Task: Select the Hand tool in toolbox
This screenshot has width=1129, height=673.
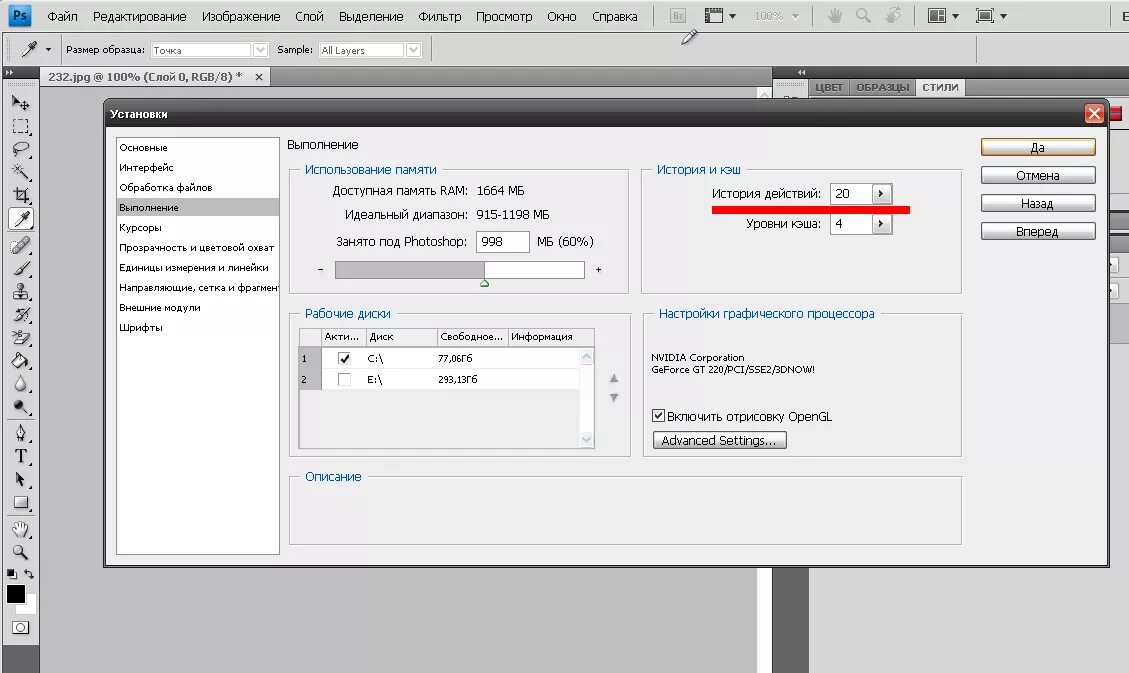Action: 20,530
